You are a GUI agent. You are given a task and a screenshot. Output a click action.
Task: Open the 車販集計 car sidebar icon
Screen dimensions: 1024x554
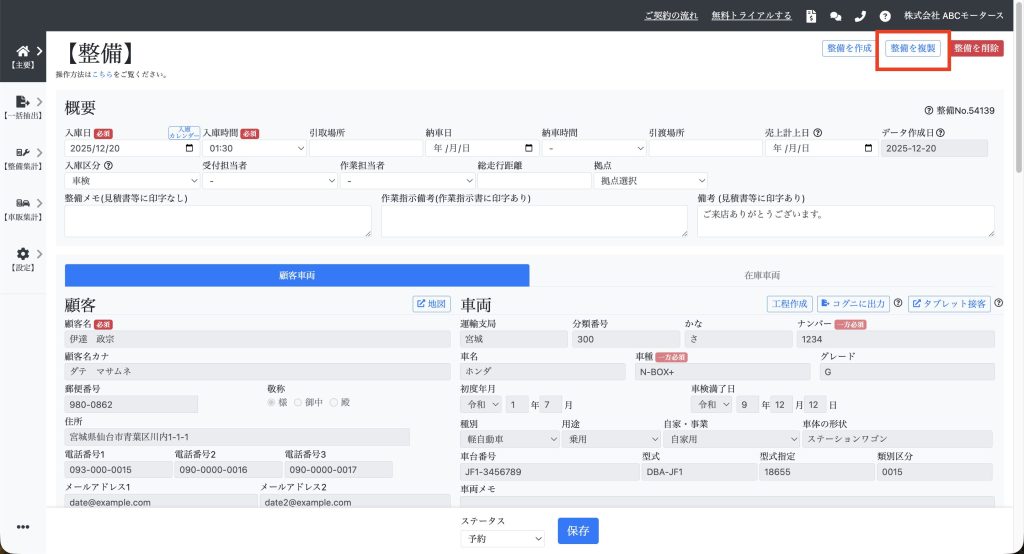(x=23, y=203)
